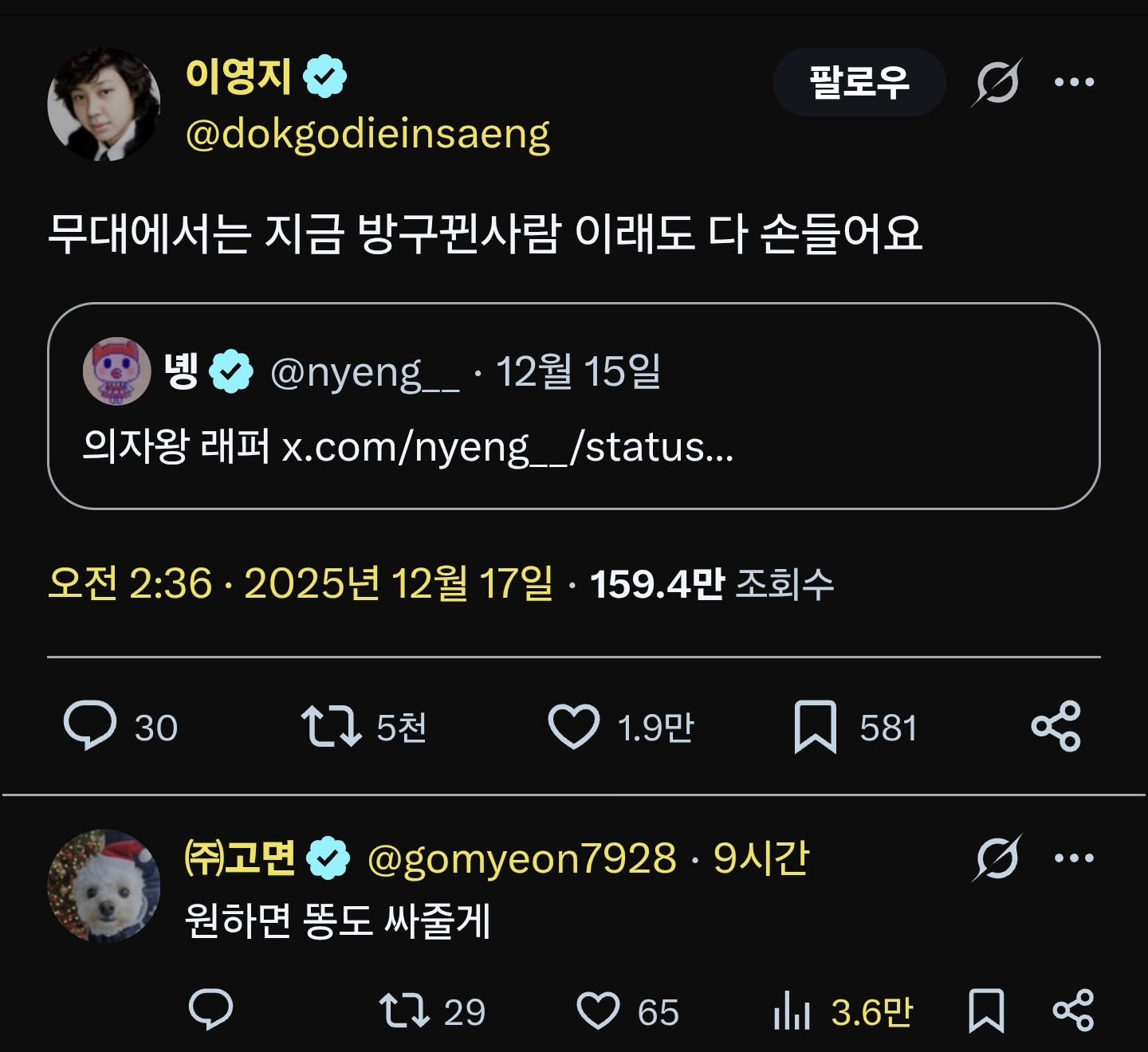Tap the Grok icon on main post

coord(997,82)
